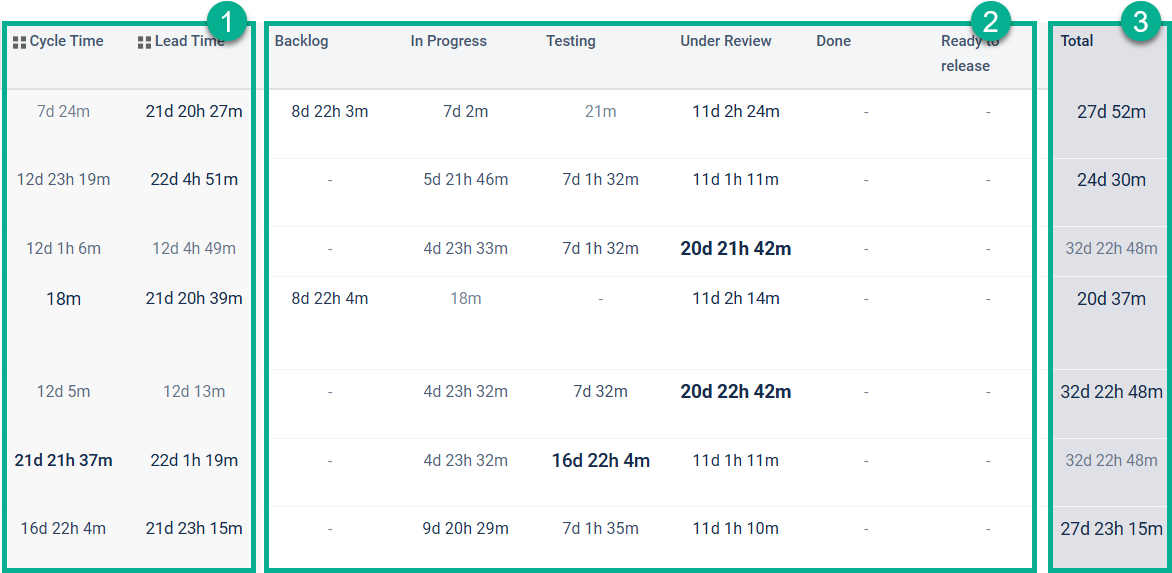
Task: Click the 9d 20h 29m in-progress cell
Action: pyautogui.click(x=465, y=529)
